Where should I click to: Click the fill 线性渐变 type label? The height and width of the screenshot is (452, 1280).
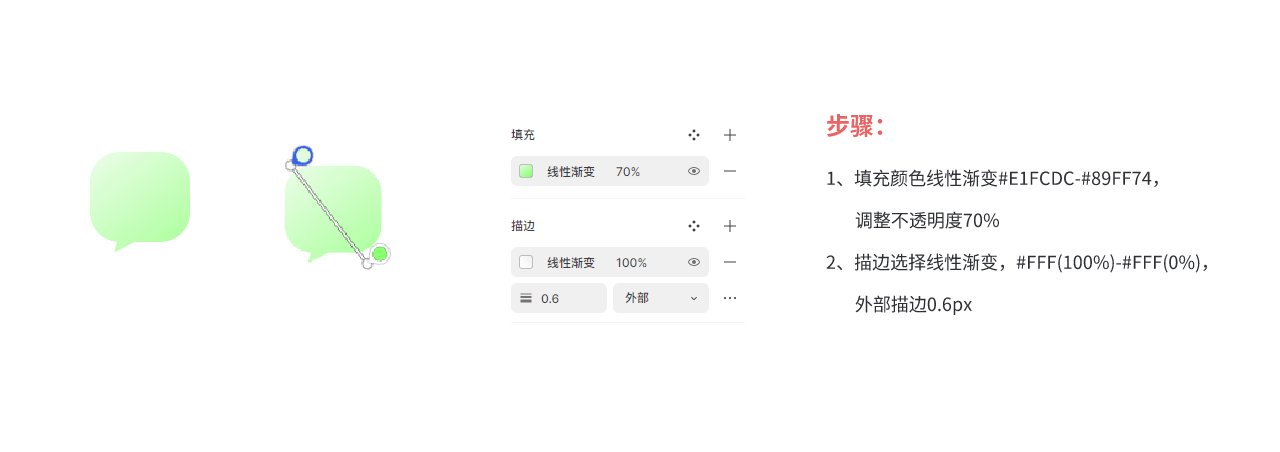[x=571, y=172]
